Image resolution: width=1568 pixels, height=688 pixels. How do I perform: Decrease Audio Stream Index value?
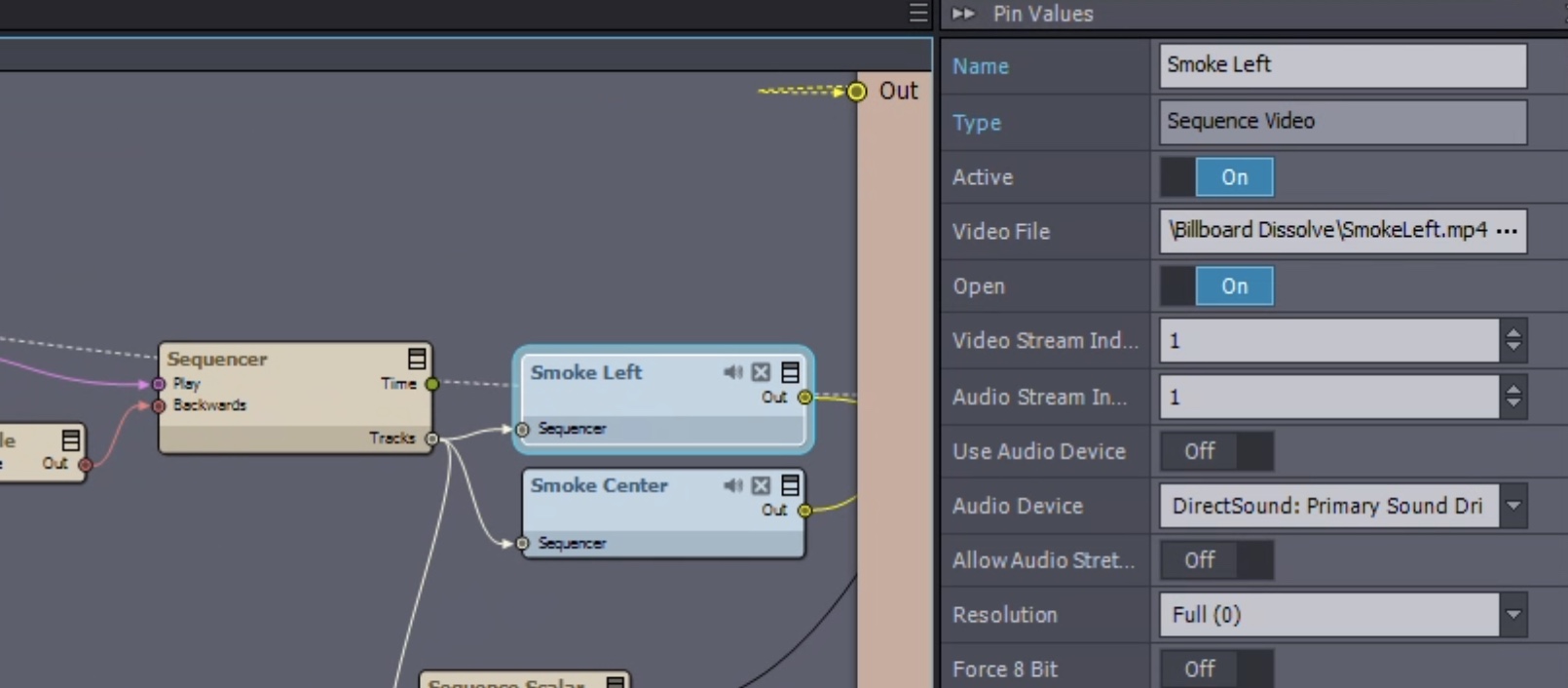(1513, 406)
